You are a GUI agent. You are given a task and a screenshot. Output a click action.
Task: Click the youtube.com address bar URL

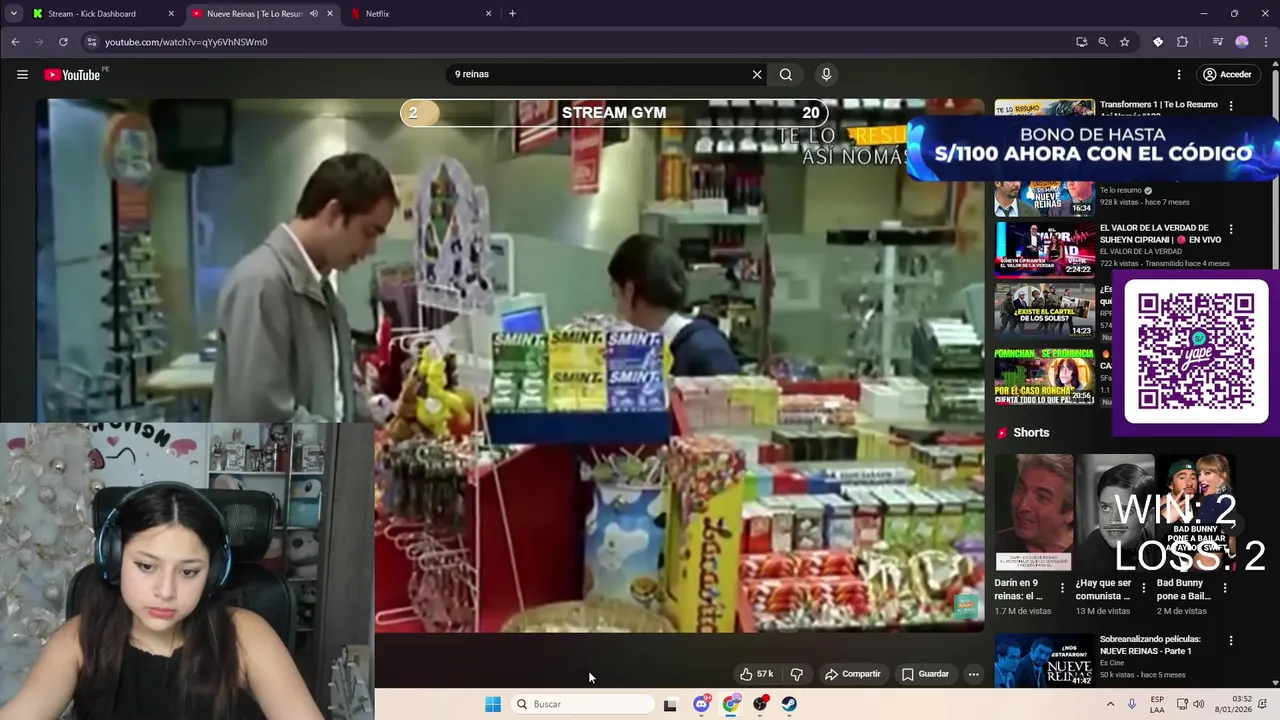point(186,42)
